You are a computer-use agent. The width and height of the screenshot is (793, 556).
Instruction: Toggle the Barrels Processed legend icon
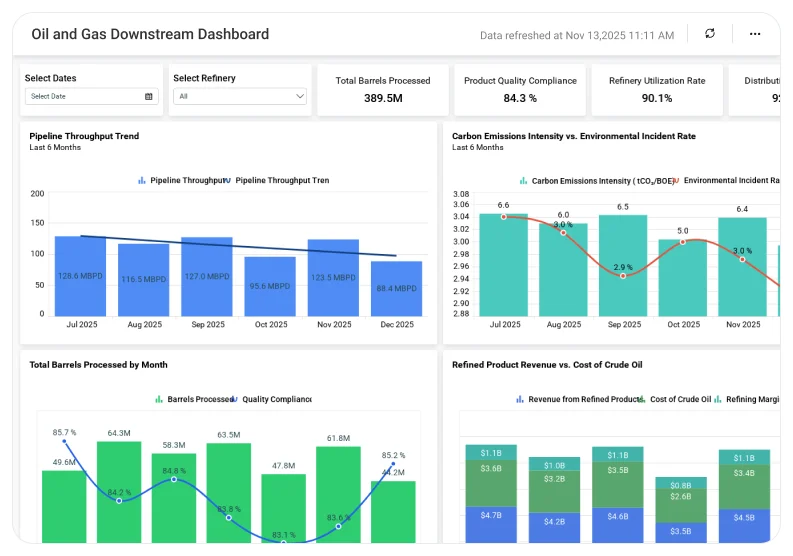pos(159,399)
